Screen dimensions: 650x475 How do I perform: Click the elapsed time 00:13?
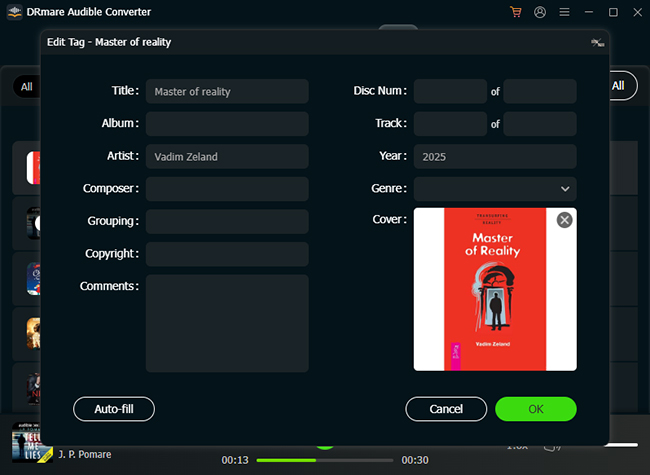(x=235, y=460)
